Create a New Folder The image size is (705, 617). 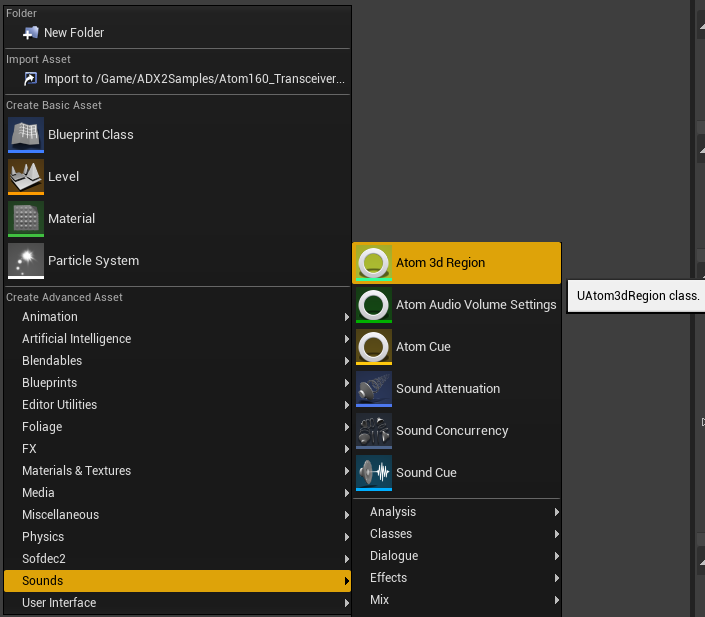click(177, 33)
